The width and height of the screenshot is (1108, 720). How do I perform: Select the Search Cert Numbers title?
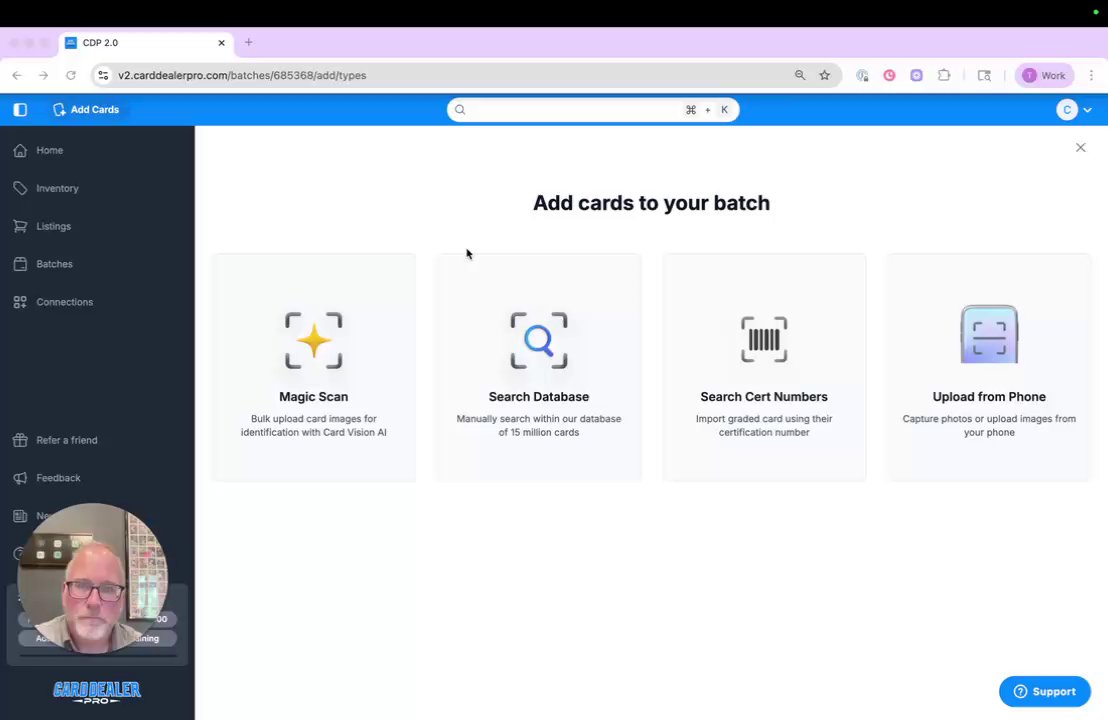pyautogui.click(x=764, y=397)
